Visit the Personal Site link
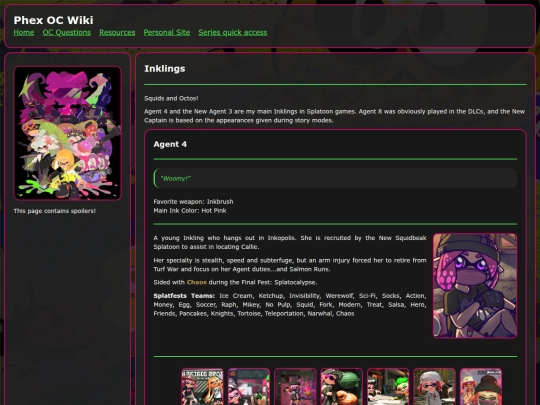 tap(167, 32)
